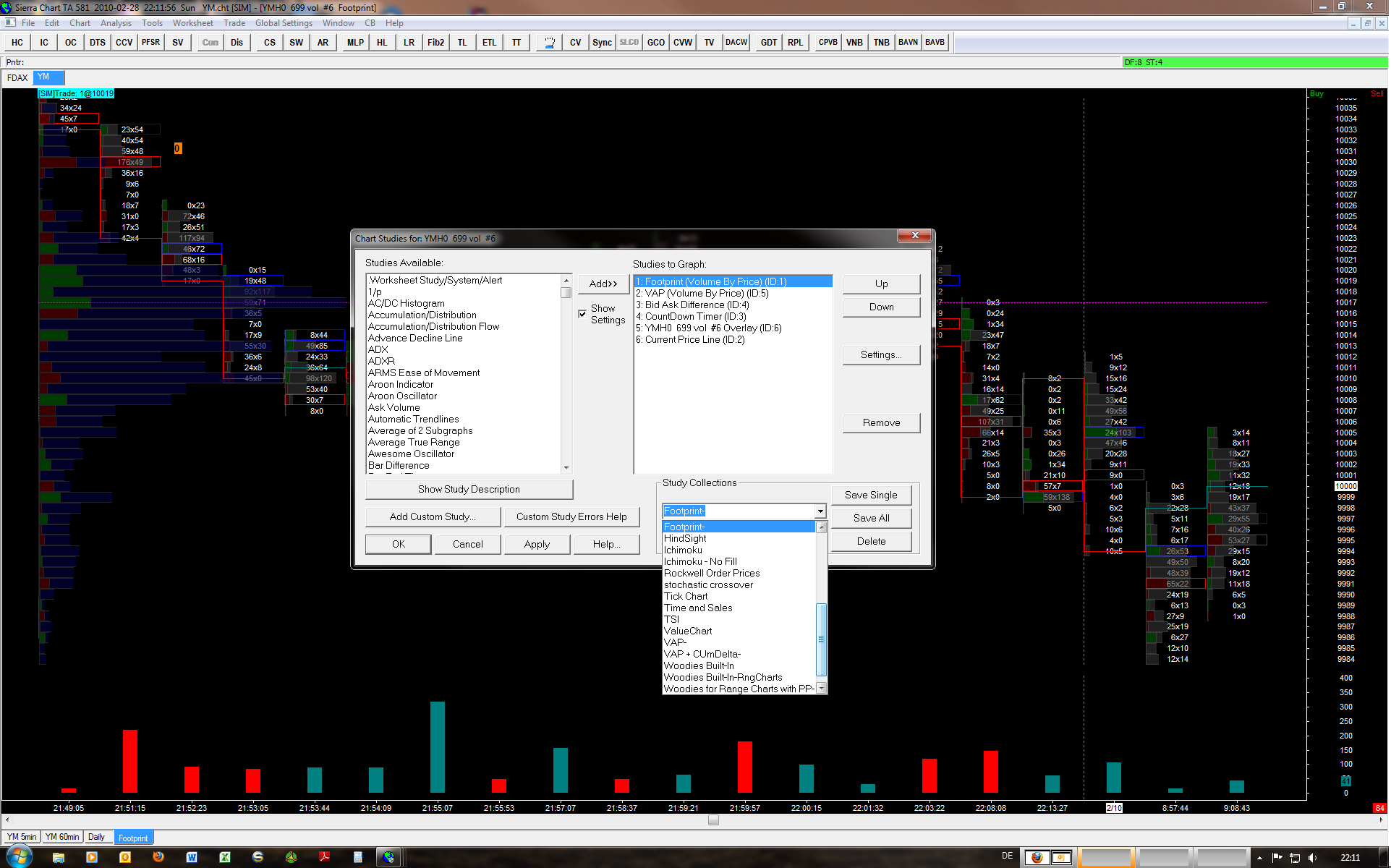Click the HC toolbar button

[17, 43]
